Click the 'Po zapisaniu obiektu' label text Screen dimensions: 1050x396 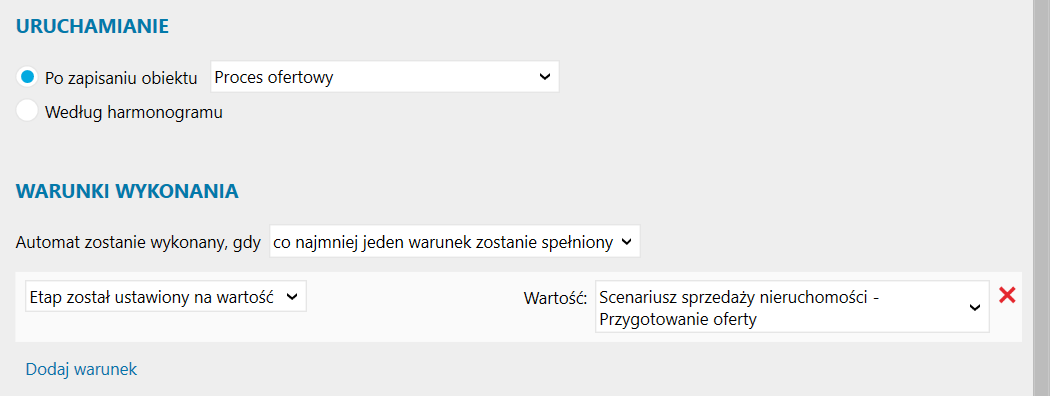[x=121, y=78]
